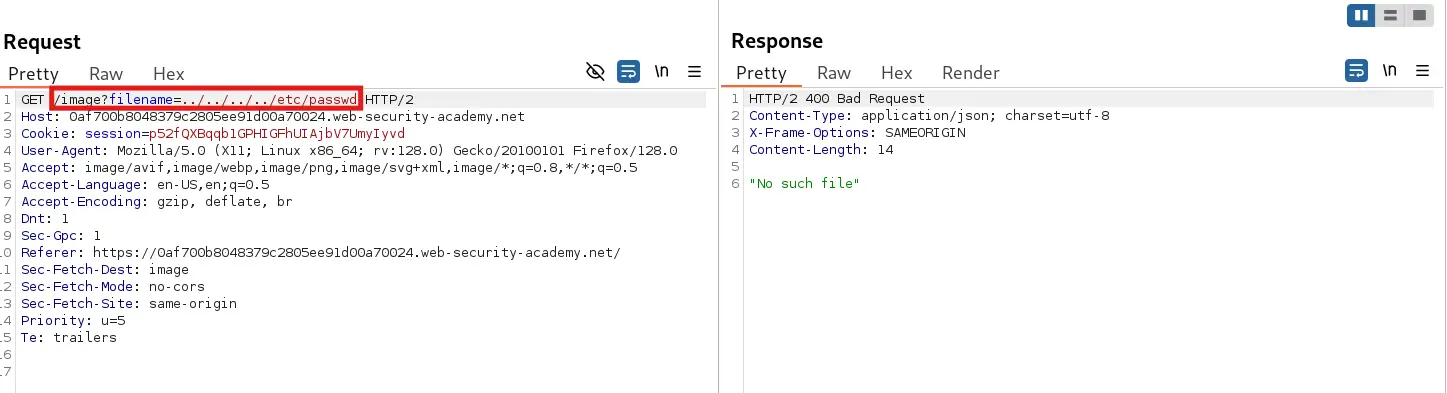Open Response panel hamburger options menu
1447x393 pixels.
1423,71
